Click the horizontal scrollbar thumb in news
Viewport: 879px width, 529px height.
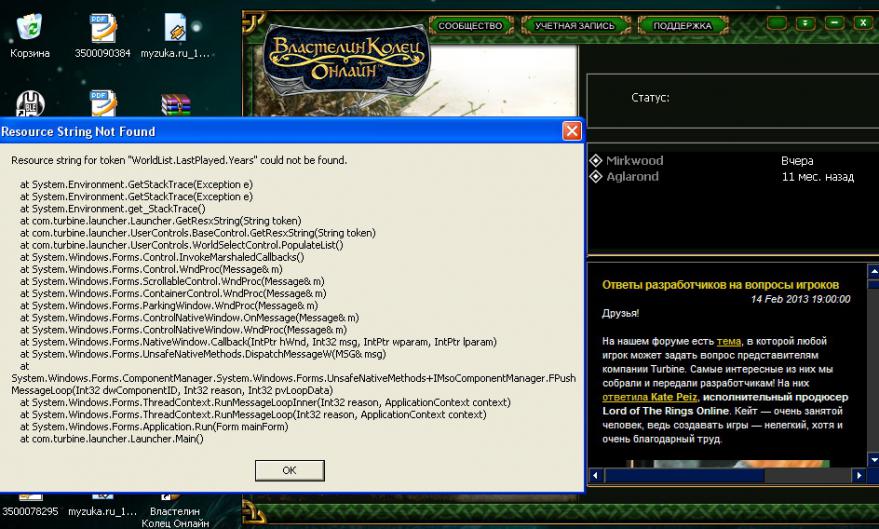pyautogui.click(x=684, y=476)
